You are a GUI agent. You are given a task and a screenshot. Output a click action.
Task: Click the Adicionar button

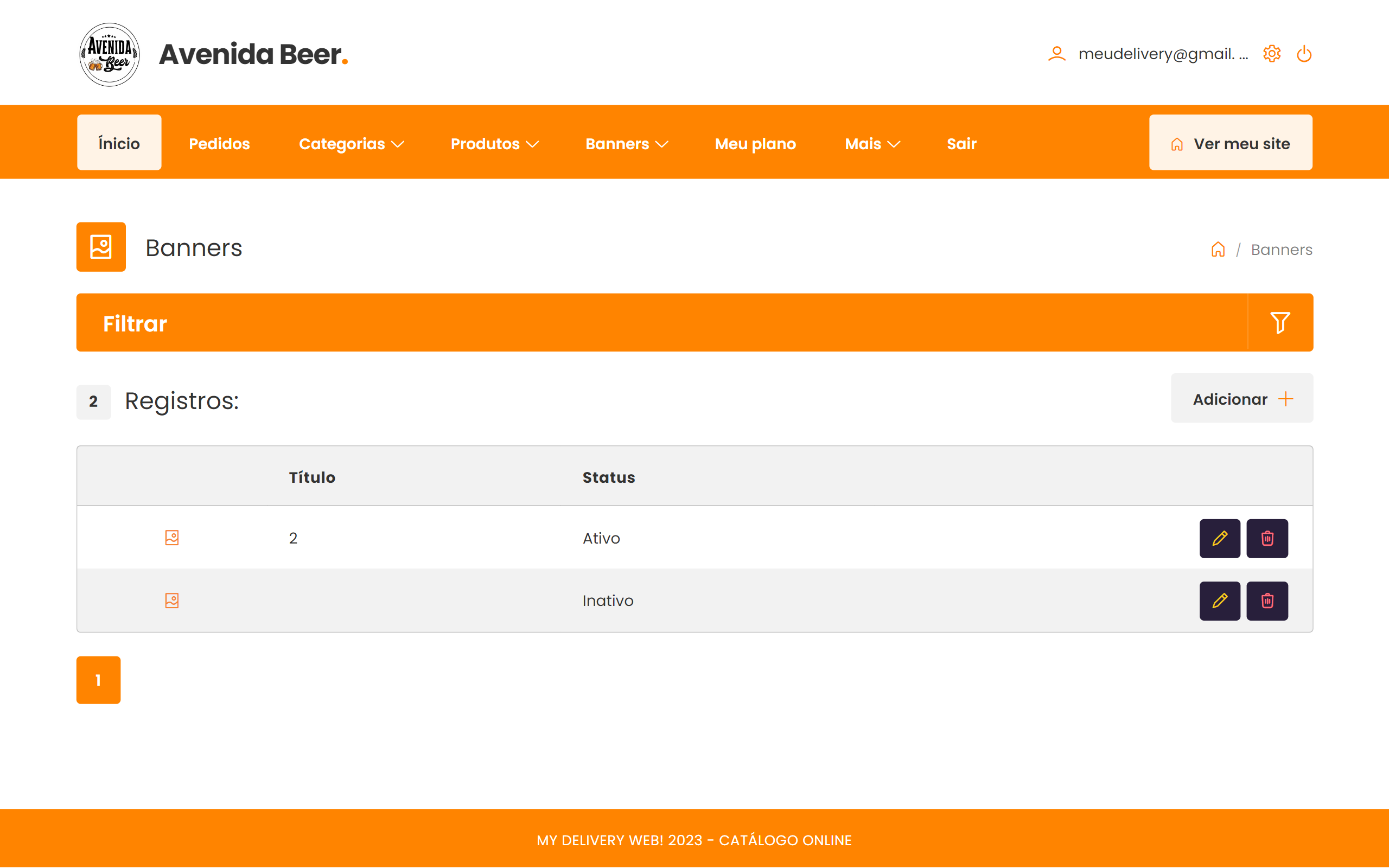(1241, 399)
